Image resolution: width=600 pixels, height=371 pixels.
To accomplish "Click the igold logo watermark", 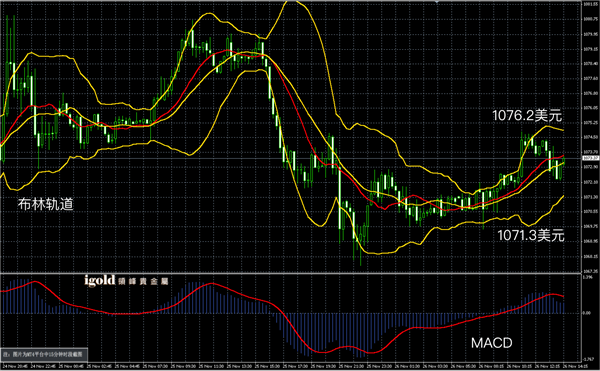I will point(99,280).
